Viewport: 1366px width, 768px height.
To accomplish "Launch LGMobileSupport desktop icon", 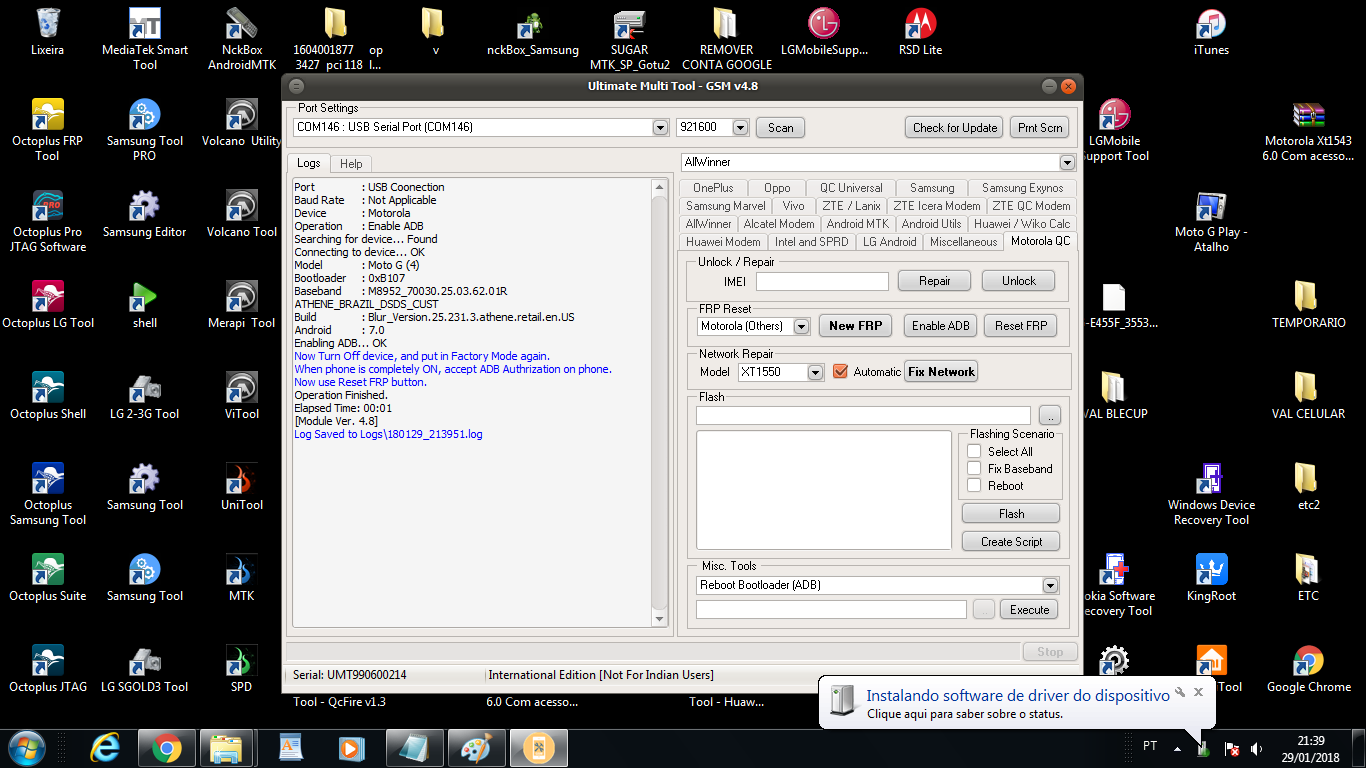I will point(824,32).
